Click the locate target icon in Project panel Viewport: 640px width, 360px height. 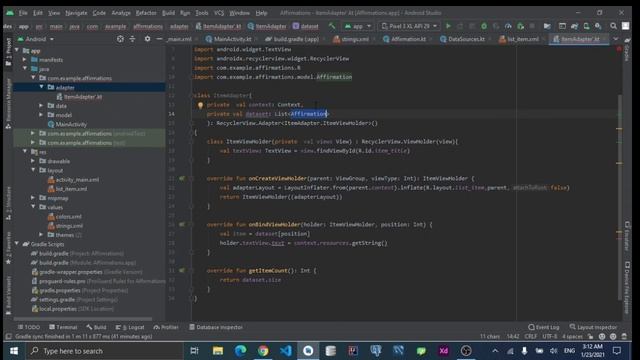tap(120, 39)
